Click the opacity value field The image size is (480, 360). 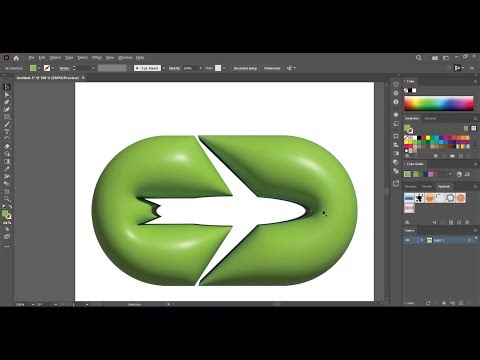click(190, 68)
